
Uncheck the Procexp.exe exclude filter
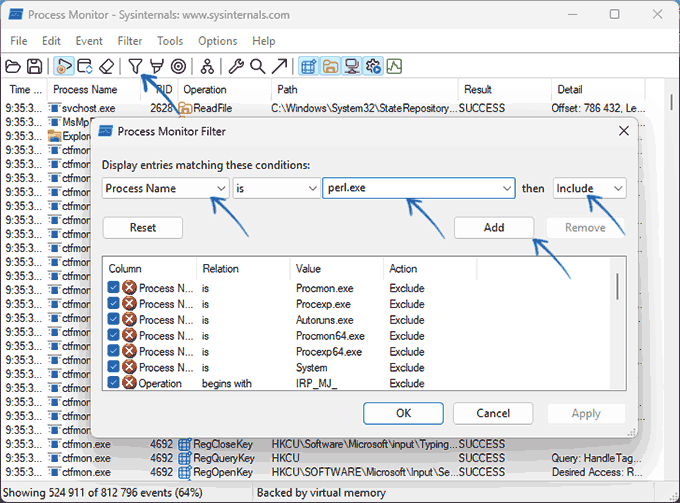[x=113, y=304]
